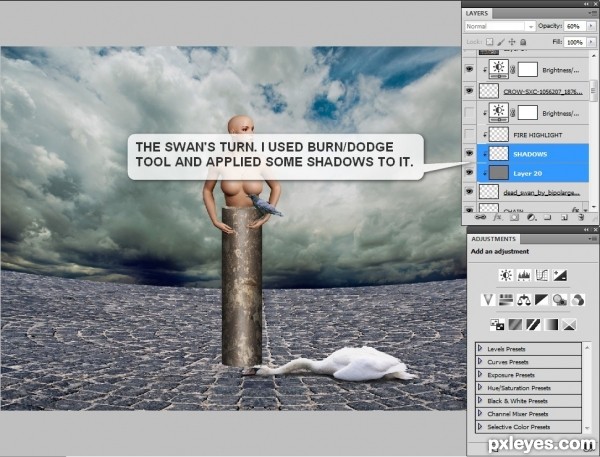Click the Fill value field
Screen dimensions: 600x457
(x=575, y=42)
